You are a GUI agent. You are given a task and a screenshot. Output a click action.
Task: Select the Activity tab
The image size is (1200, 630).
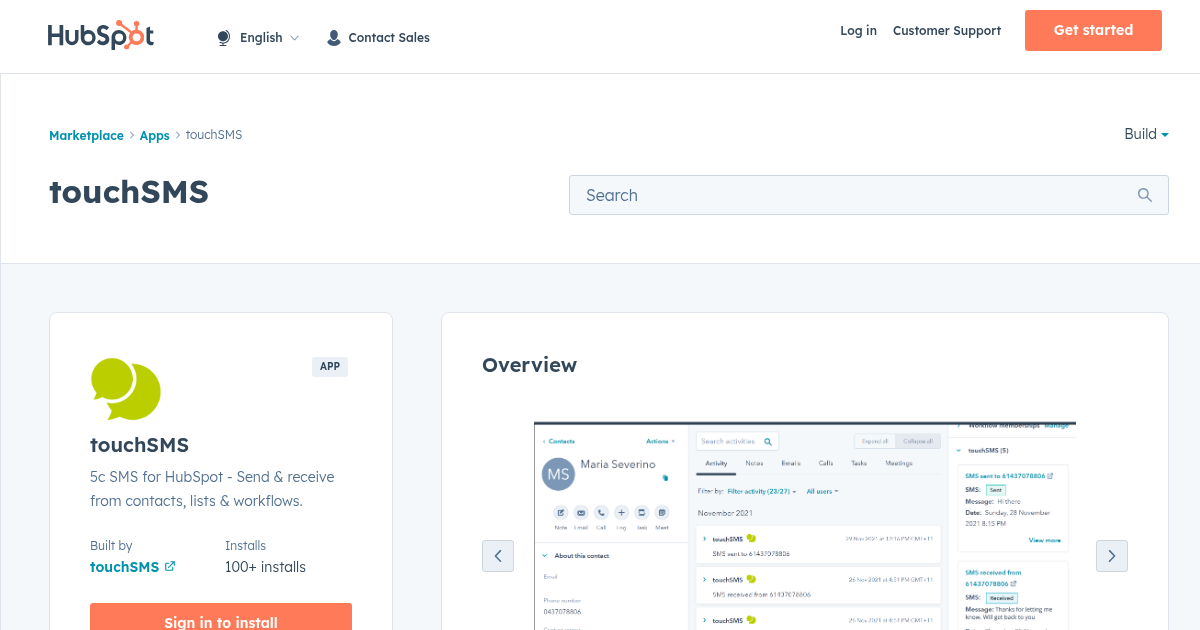pyautogui.click(x=715, y=463)
